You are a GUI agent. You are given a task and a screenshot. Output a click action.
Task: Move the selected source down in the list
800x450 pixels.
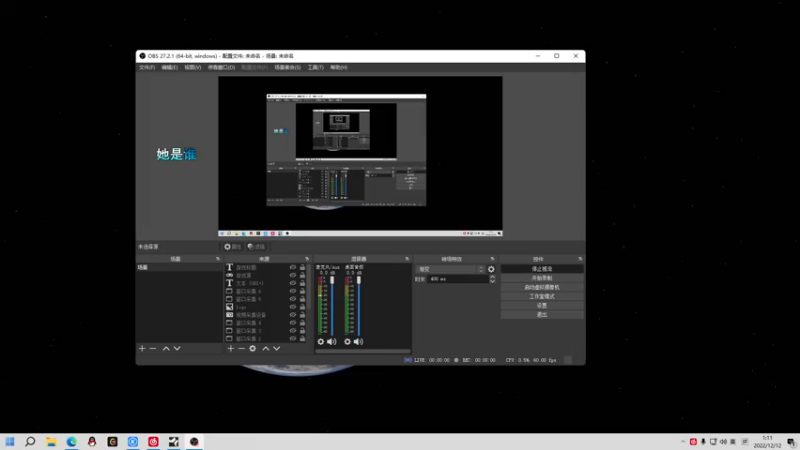[x=277, y=348]
